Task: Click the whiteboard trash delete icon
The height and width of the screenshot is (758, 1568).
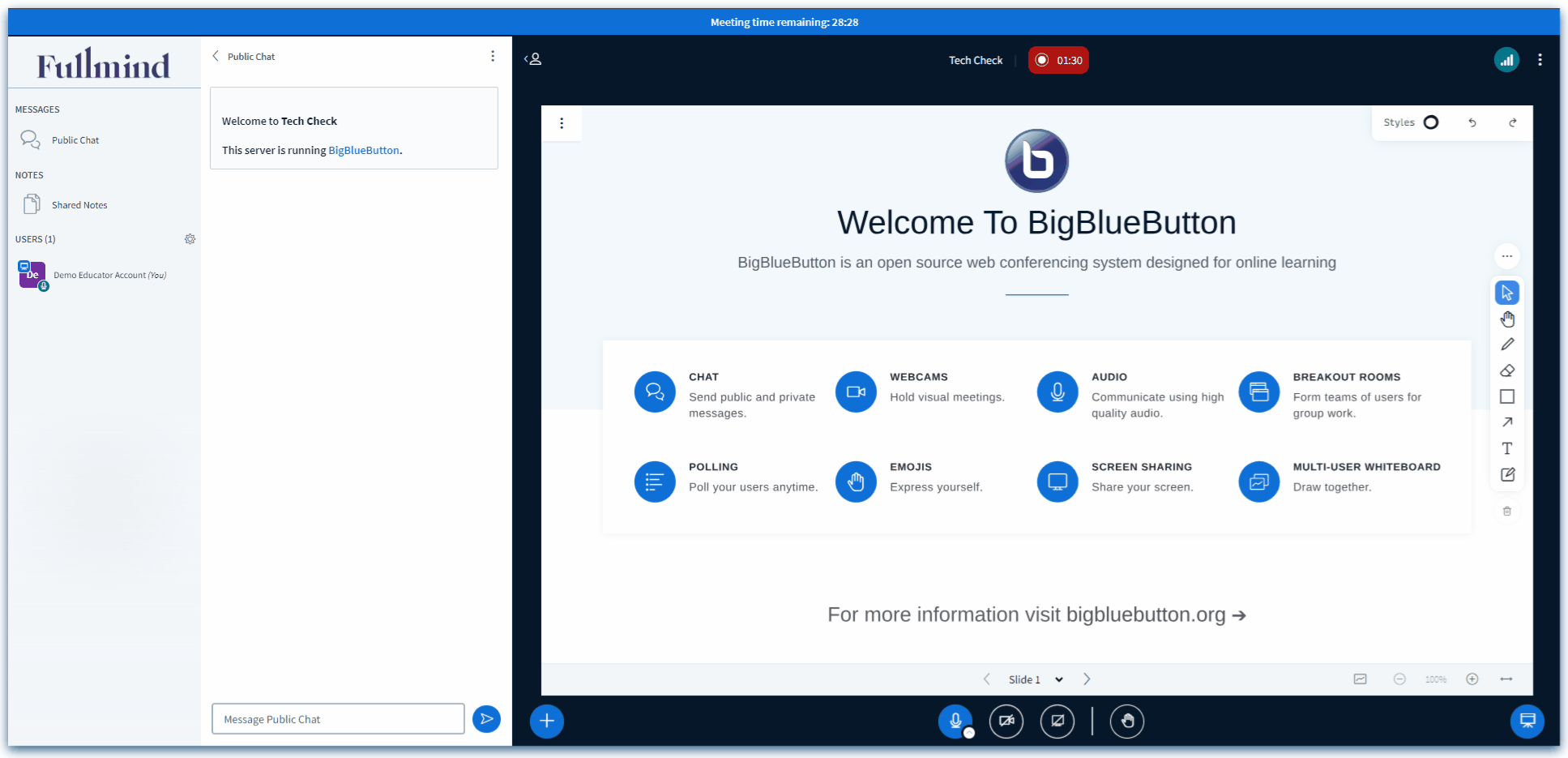Action: click(1506, 511)
